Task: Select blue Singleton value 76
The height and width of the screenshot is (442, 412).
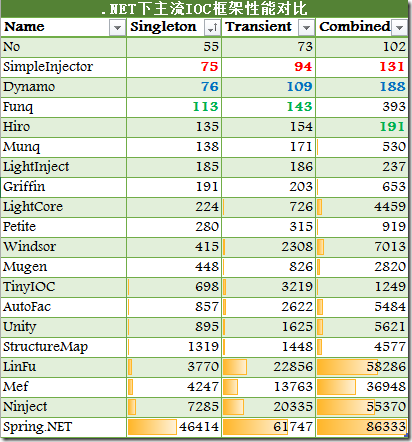Action: pos(210,87)
